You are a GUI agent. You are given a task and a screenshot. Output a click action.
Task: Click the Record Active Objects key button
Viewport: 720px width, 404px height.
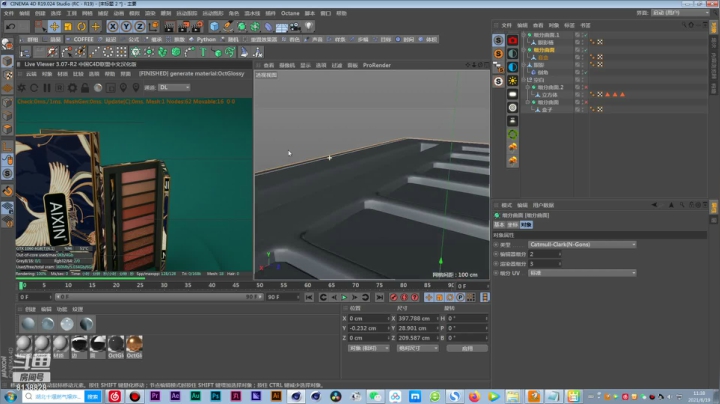click(x=394, y=297)
